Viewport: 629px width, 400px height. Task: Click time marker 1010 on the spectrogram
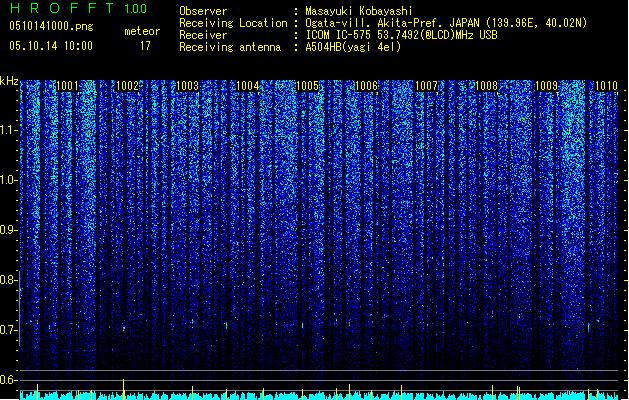coord(606,86)
